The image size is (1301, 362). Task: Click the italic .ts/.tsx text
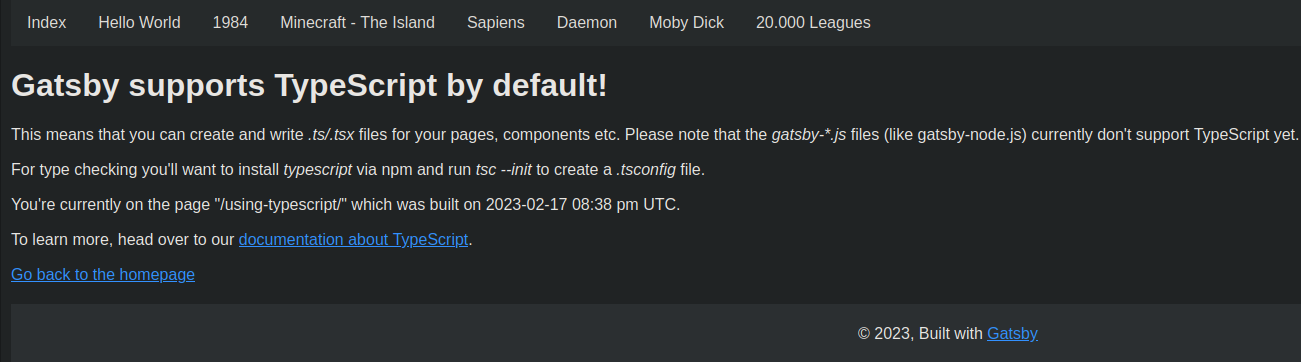click(331, 135)
